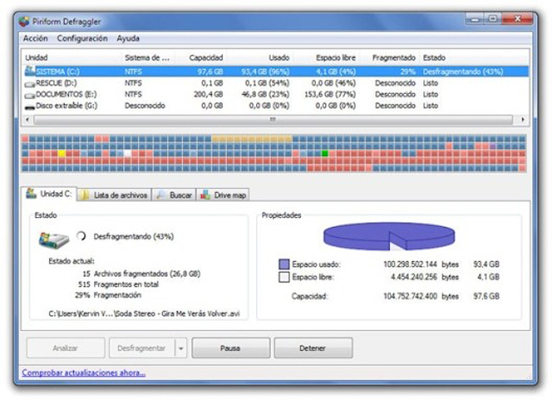Expand the Desfragmentar dropdown arrow
Viewport: 552px width, 400px height.
point(181,348)
